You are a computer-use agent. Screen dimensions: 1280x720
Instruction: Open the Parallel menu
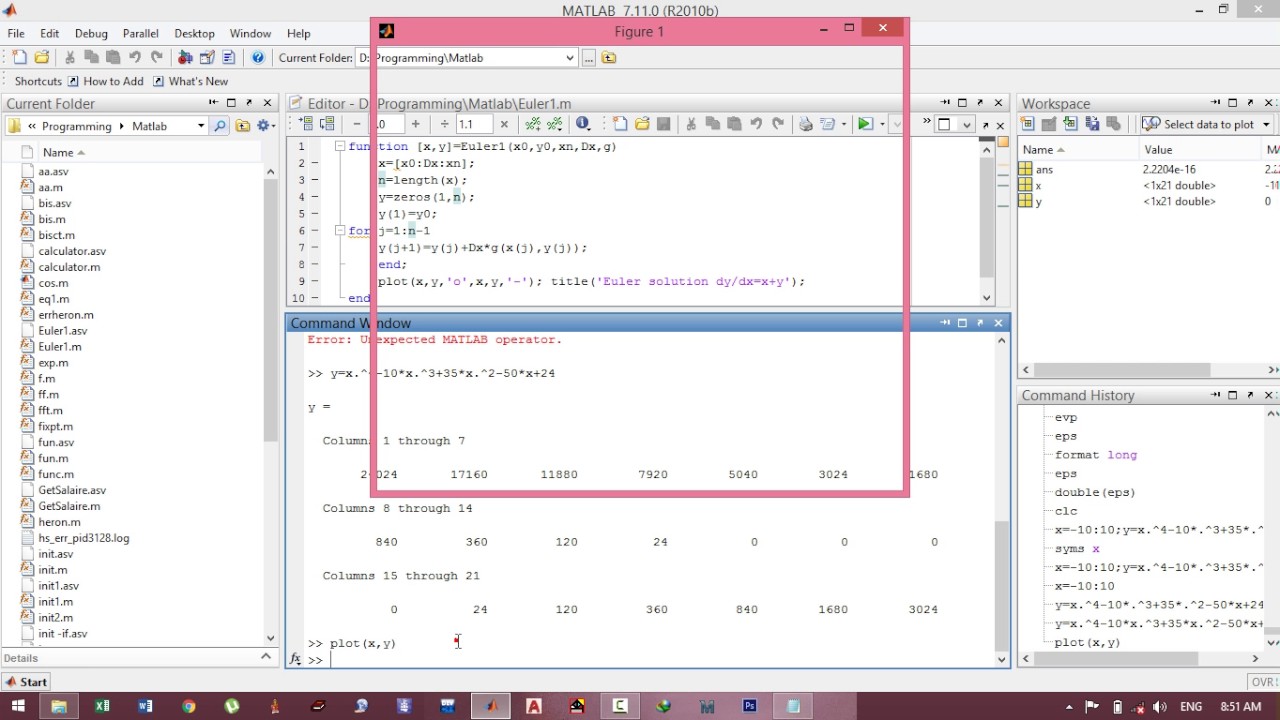pos(141,33)
